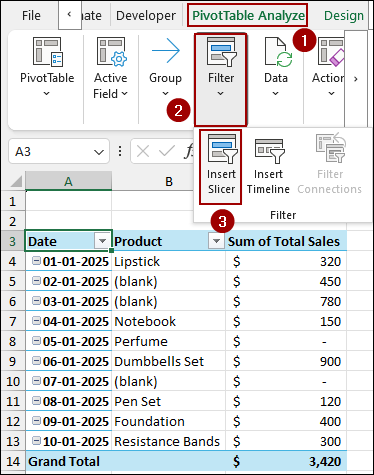The height and width of the screenshot is (475, 374).
Task: Click the Grand Total label cell
Action: pos(68,461)
